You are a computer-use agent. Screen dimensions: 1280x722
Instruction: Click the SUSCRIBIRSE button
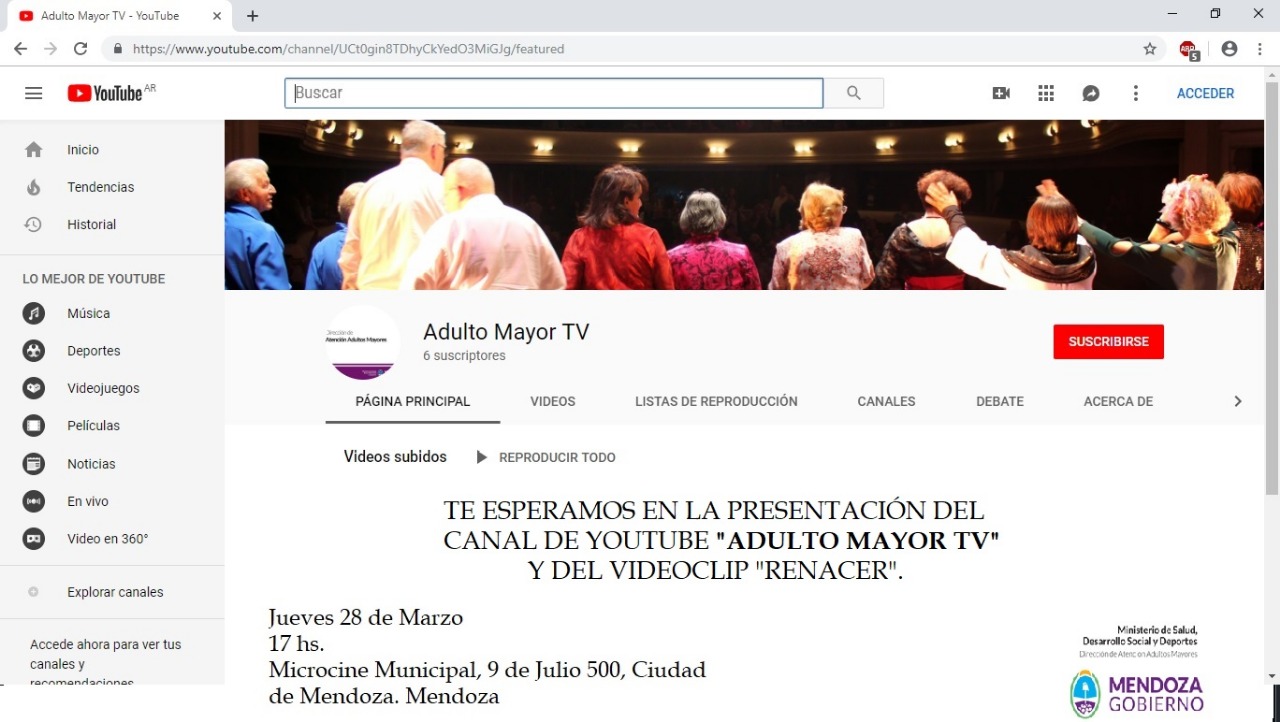[x=1108, y=342]
